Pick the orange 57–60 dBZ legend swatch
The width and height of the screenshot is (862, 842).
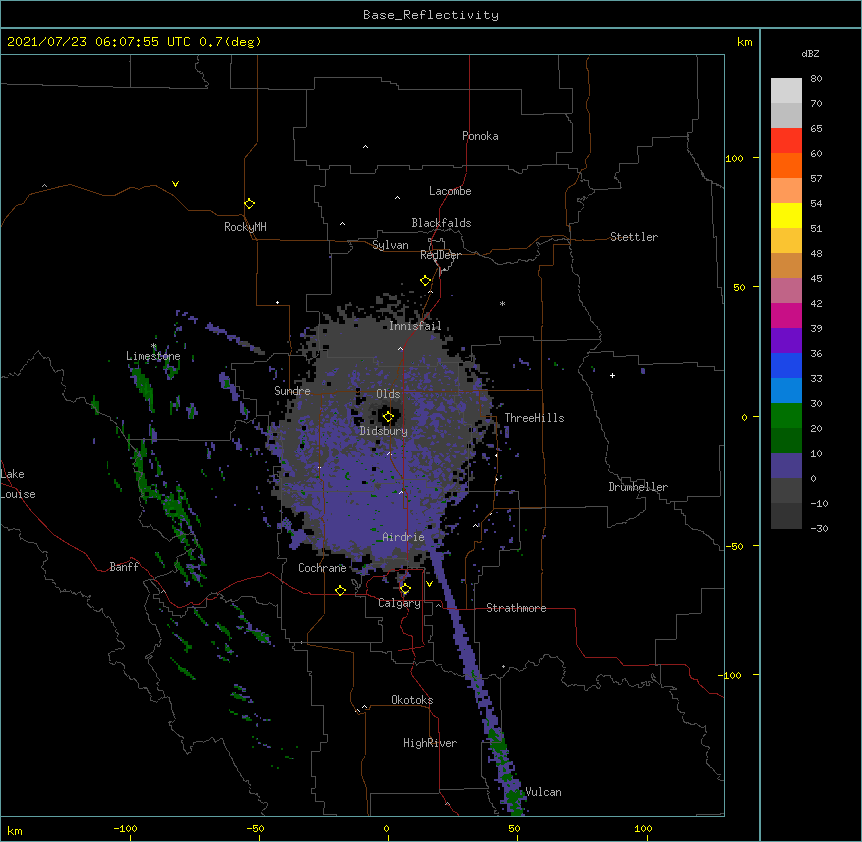pyautogui.click(x=786, y=166)
